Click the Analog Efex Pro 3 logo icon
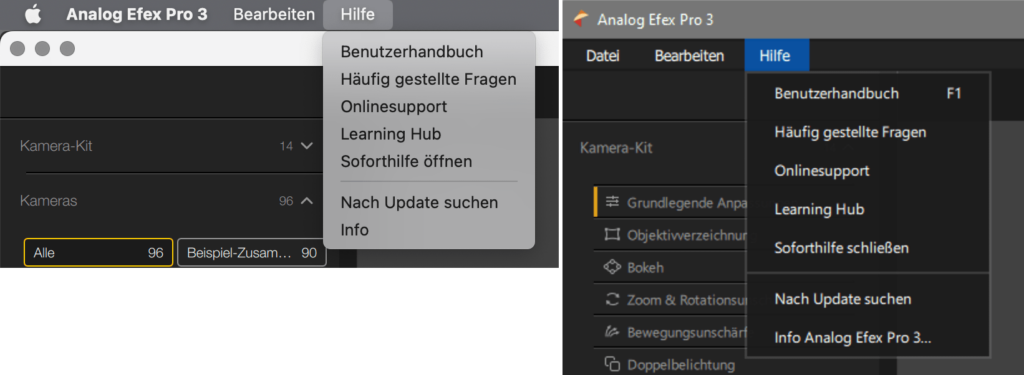Image resolution: width=1024 pixels, height=375 pixels. coord(581,20)
